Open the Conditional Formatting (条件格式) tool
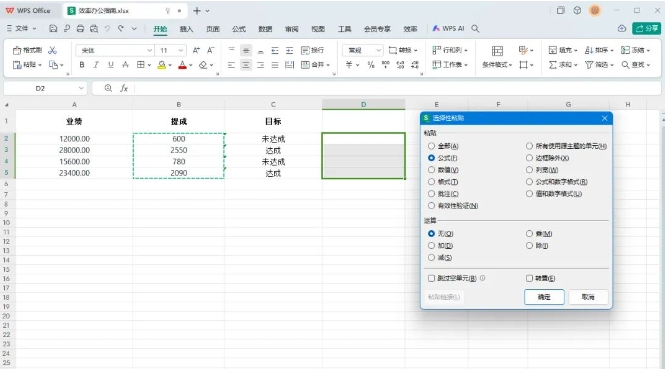The height and width of the screenshot is (369, 665). (x=497, y=57)
